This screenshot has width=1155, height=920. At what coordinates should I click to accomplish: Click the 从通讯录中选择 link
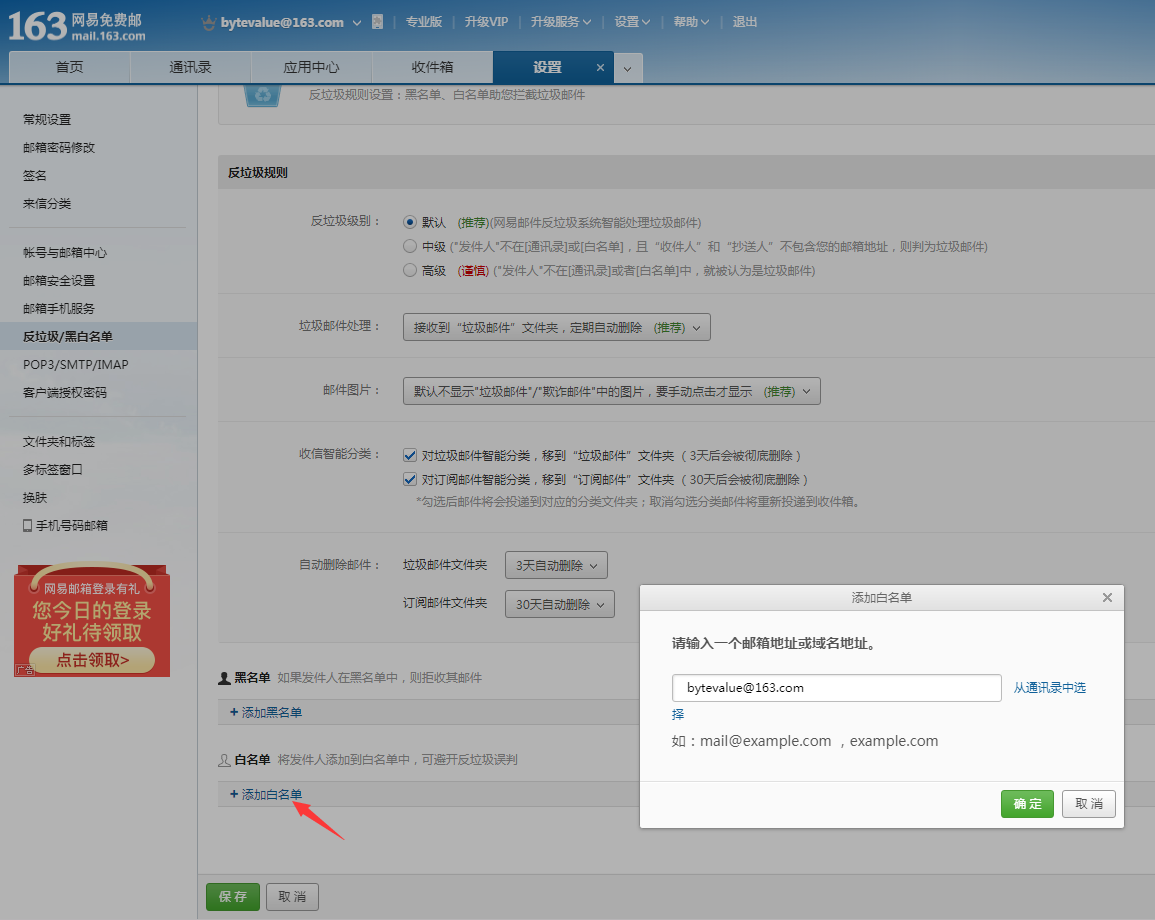(1049, 688)
